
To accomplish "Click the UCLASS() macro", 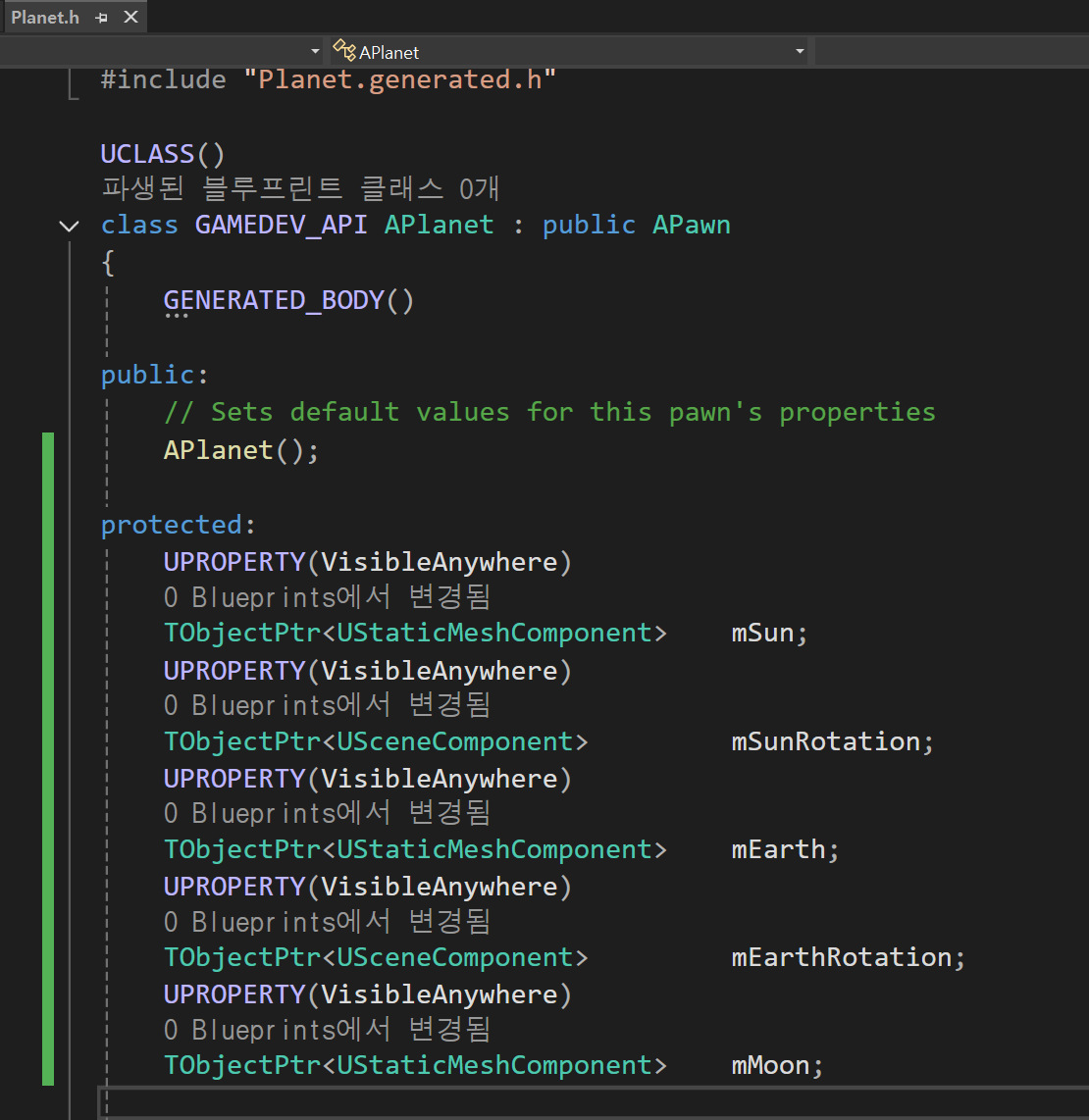I will tap(162, 154).
